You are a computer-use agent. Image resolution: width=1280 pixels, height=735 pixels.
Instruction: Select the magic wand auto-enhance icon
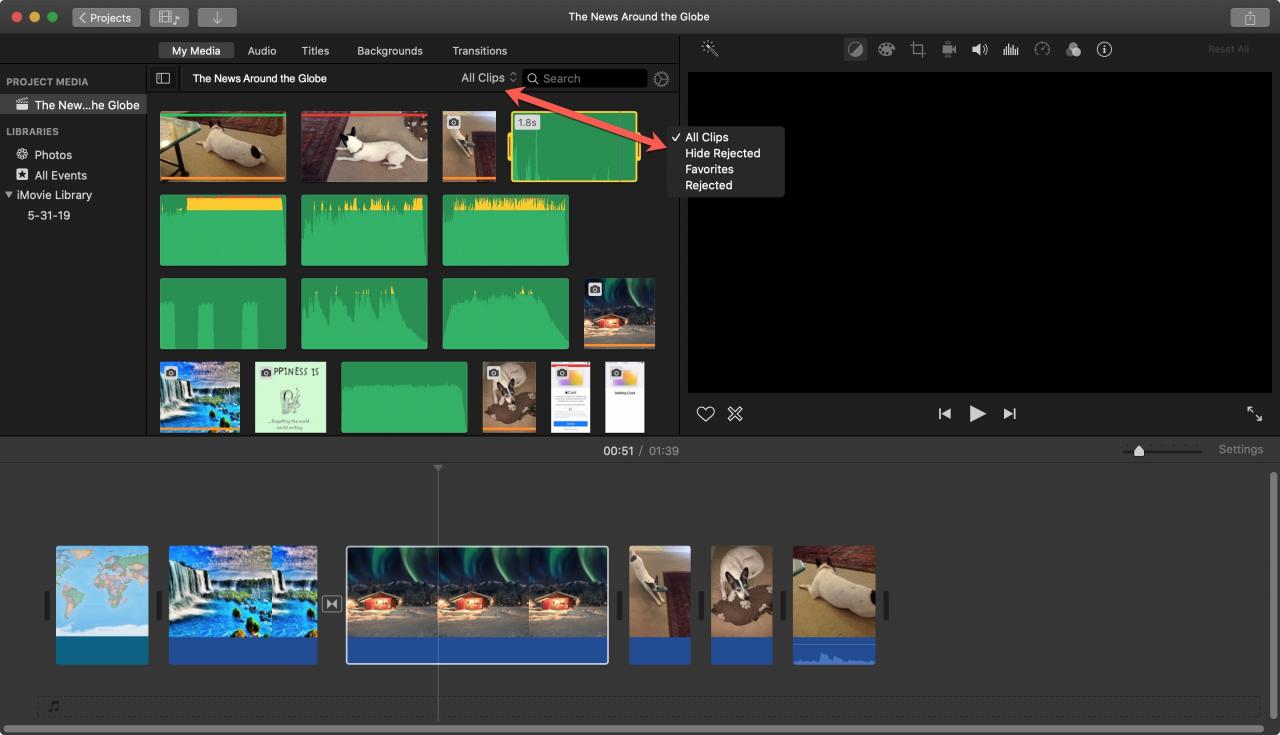(x=710, y=48)
